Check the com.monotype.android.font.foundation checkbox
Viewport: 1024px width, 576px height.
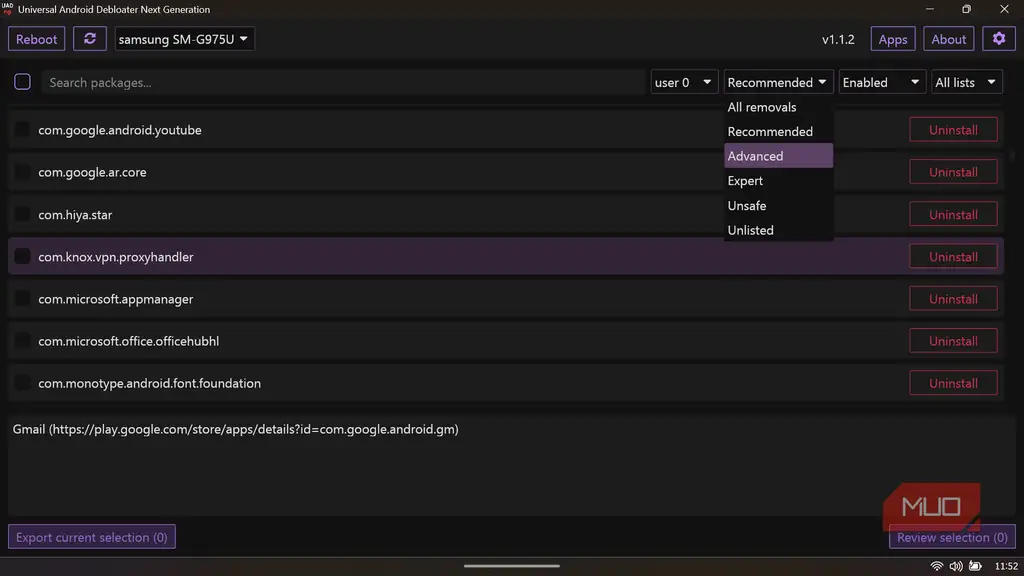click(x=22, y=383)
